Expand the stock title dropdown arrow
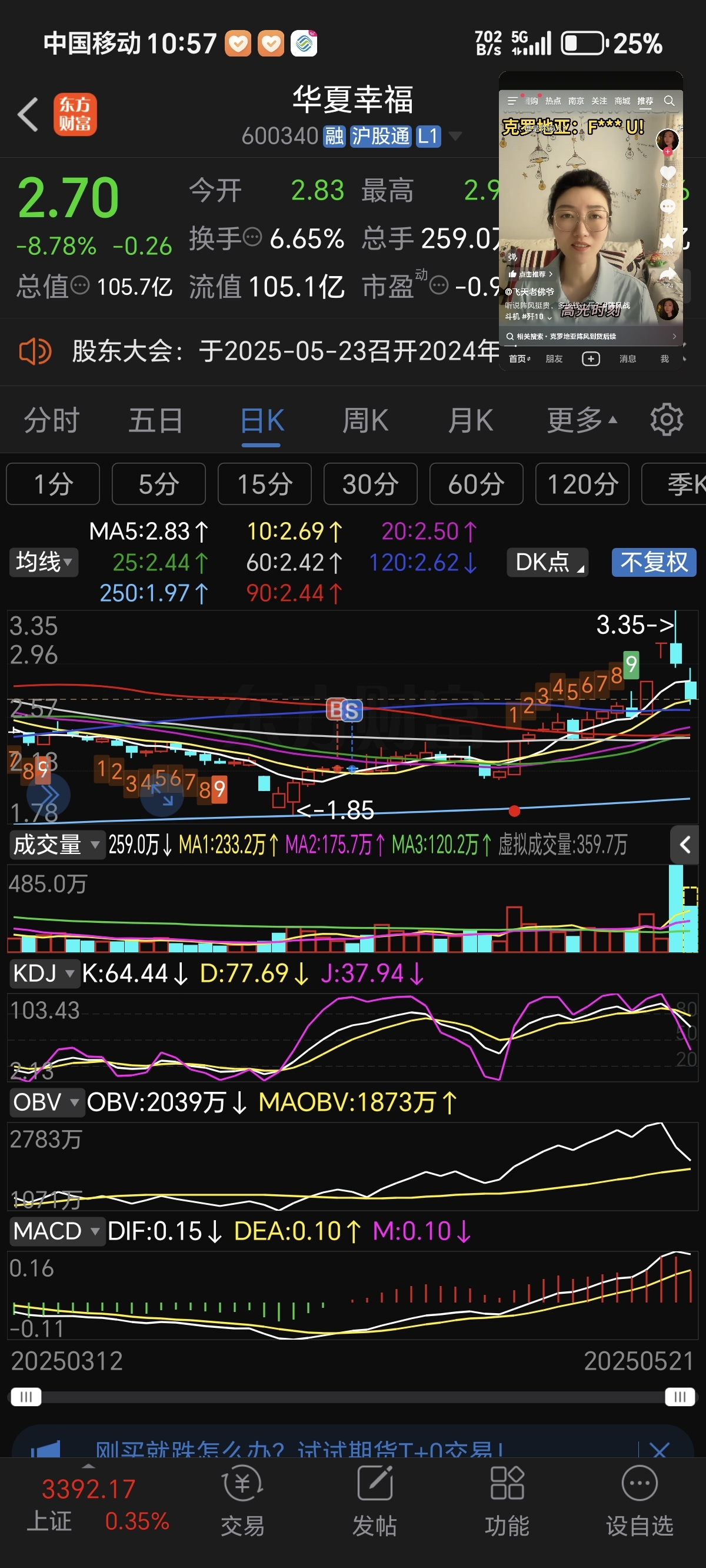The height and width of the screenshot is (1568, 706). (455, 137)
